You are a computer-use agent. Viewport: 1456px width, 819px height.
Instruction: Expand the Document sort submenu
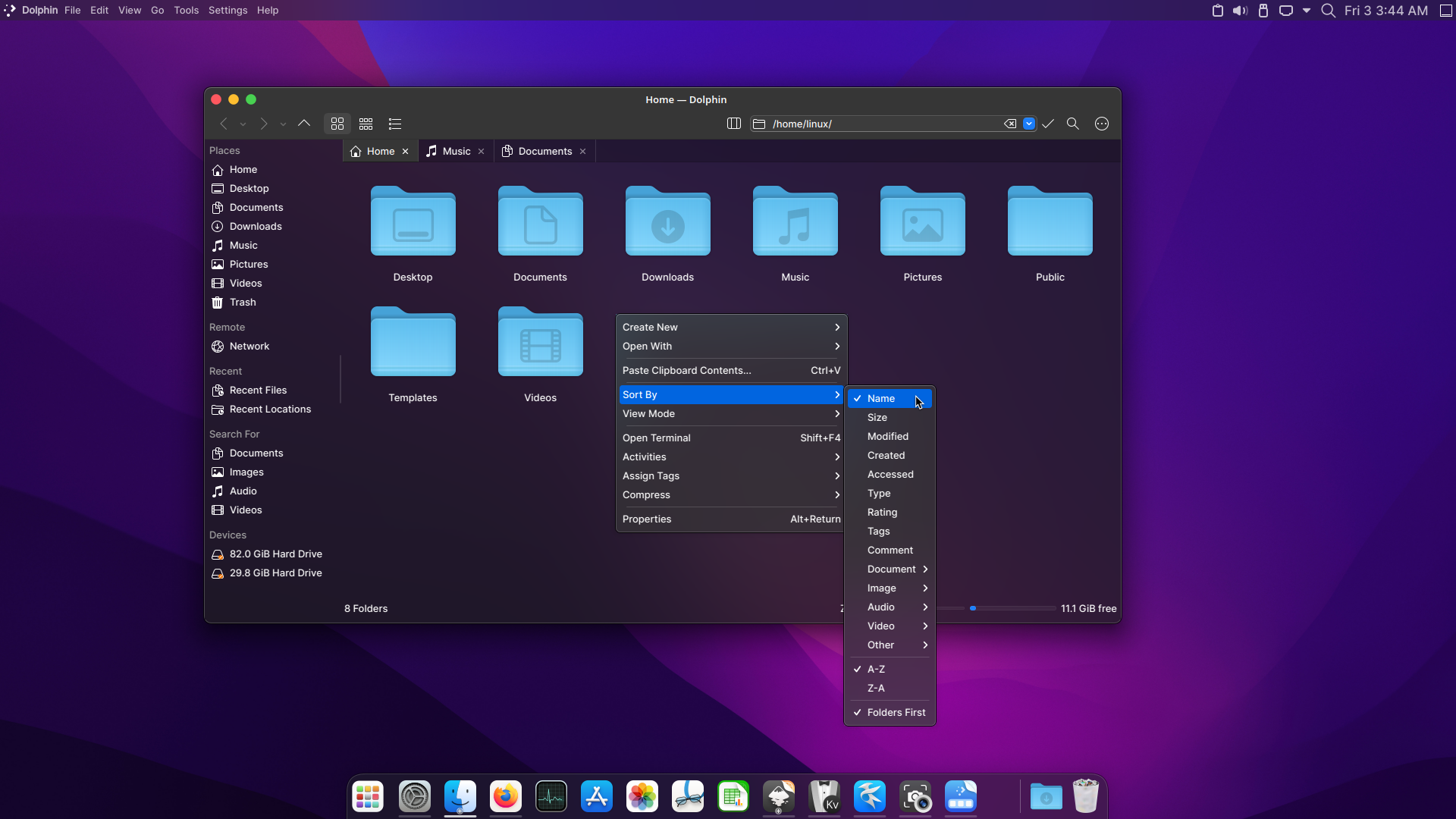891,568
